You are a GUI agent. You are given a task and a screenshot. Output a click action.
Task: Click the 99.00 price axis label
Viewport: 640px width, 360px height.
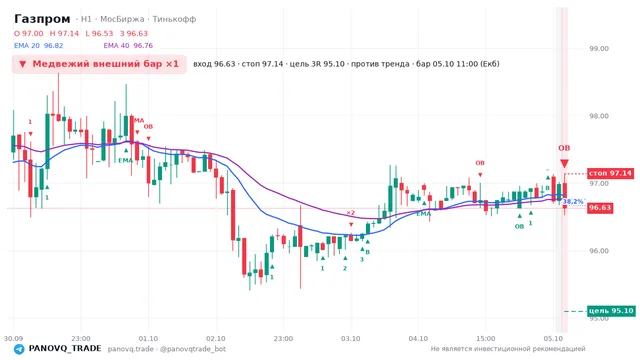click(x=599, y=49)
